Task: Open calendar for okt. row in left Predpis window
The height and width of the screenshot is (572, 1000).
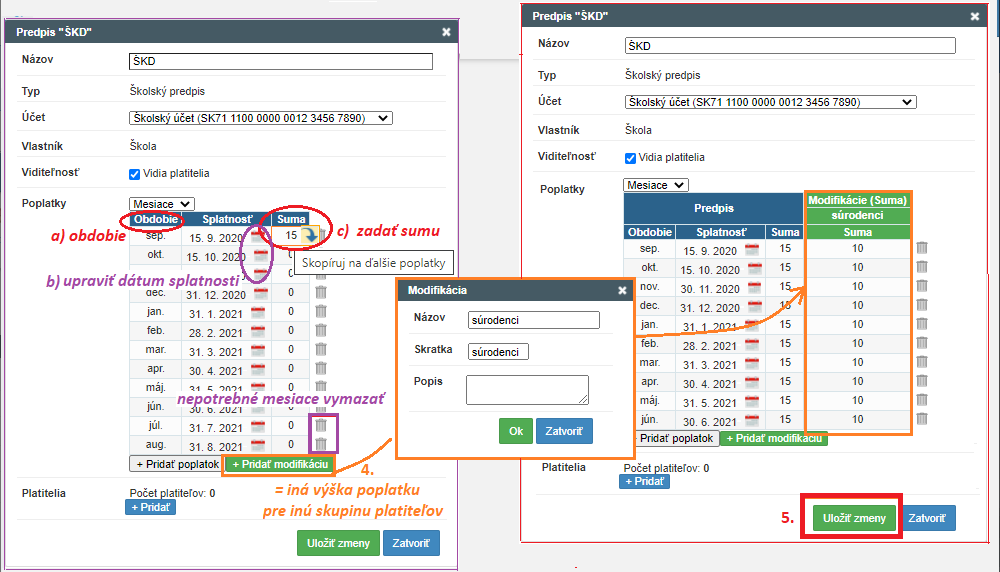Action: [260, 256]
